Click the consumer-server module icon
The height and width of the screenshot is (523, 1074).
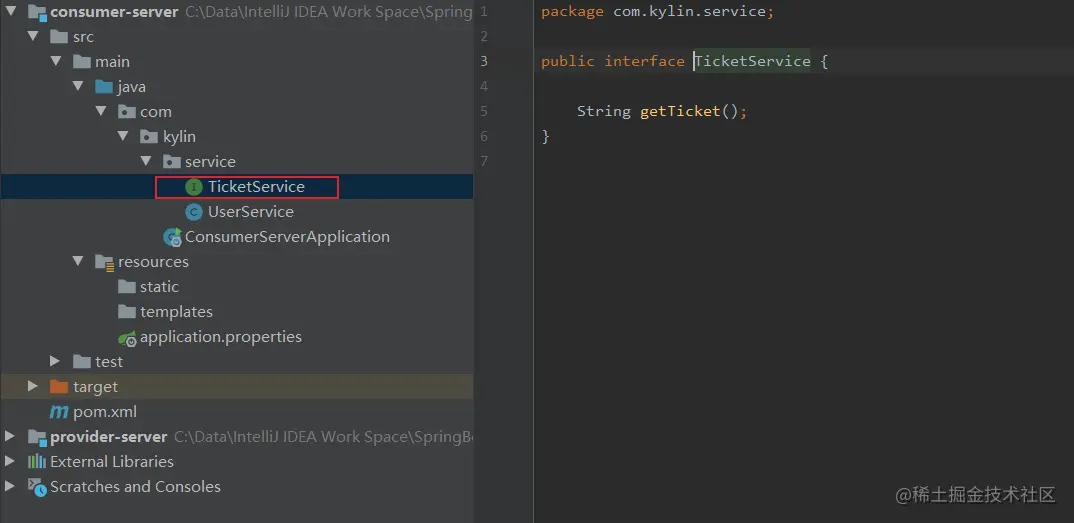tap(36, 12)
